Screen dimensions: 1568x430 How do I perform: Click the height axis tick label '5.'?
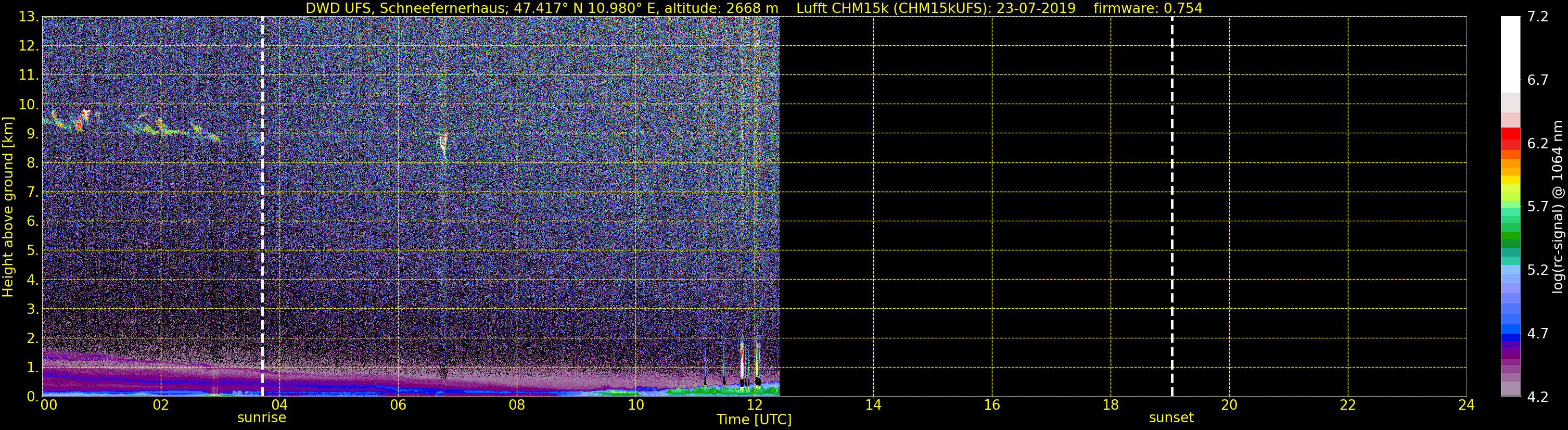[32, 250]
